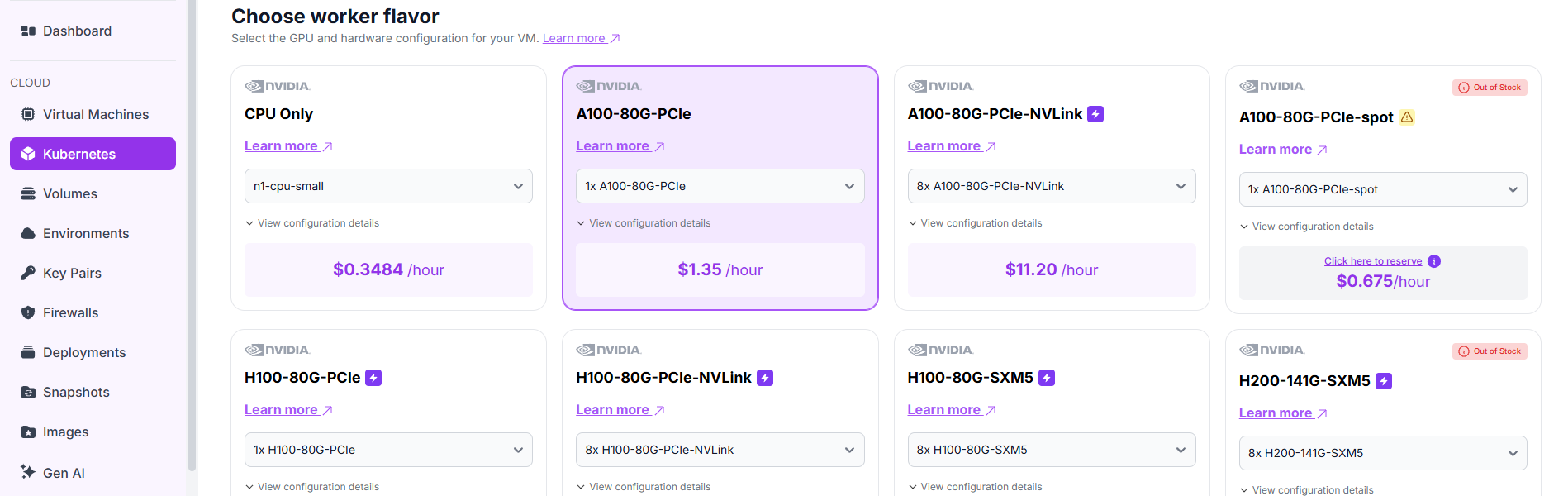Viewport: 1568px width, 496px height.
Task: Click the Environments cloud icon
Action: [28, 233]
